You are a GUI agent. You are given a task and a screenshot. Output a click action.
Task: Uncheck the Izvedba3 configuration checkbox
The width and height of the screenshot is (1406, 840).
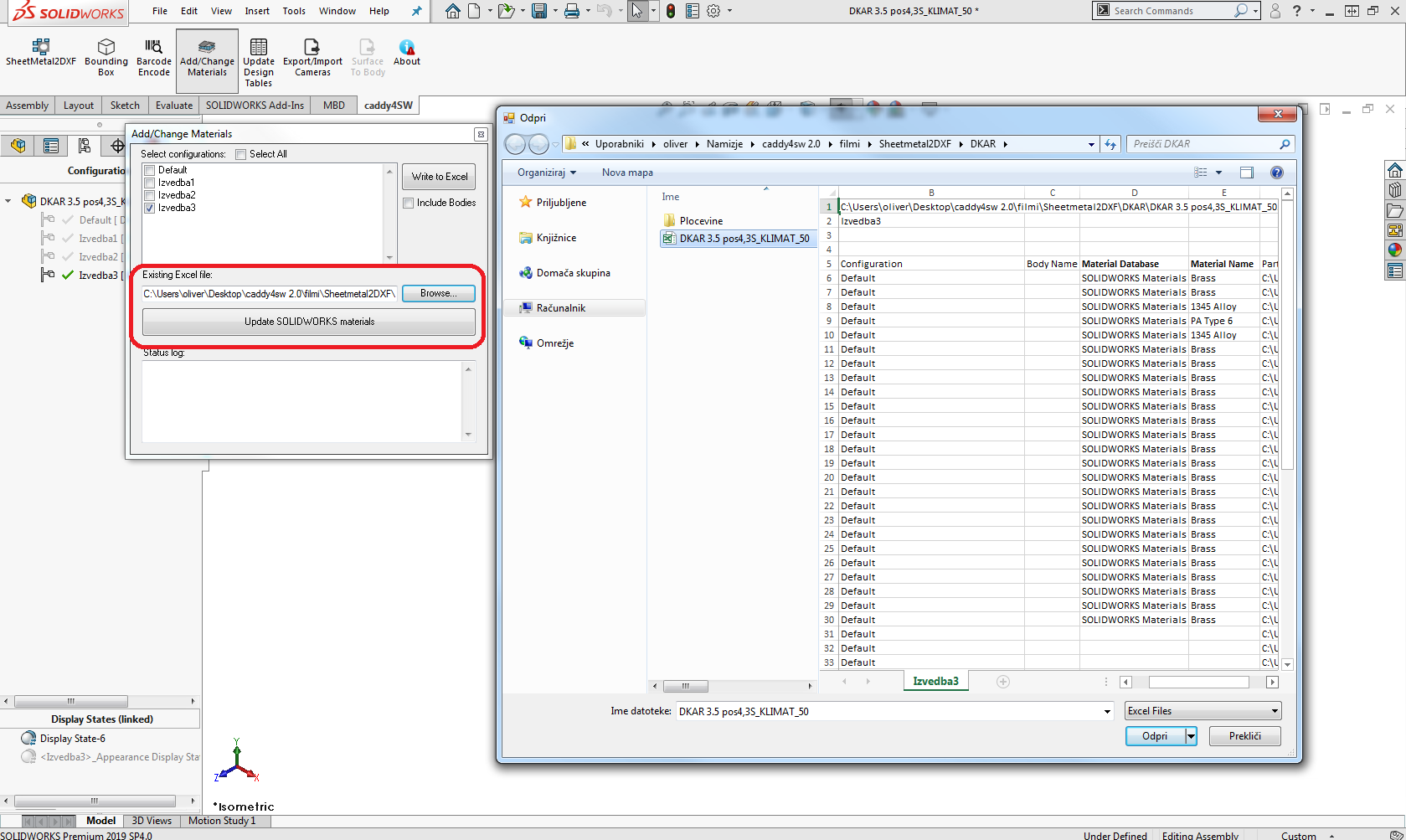(150, 208)
